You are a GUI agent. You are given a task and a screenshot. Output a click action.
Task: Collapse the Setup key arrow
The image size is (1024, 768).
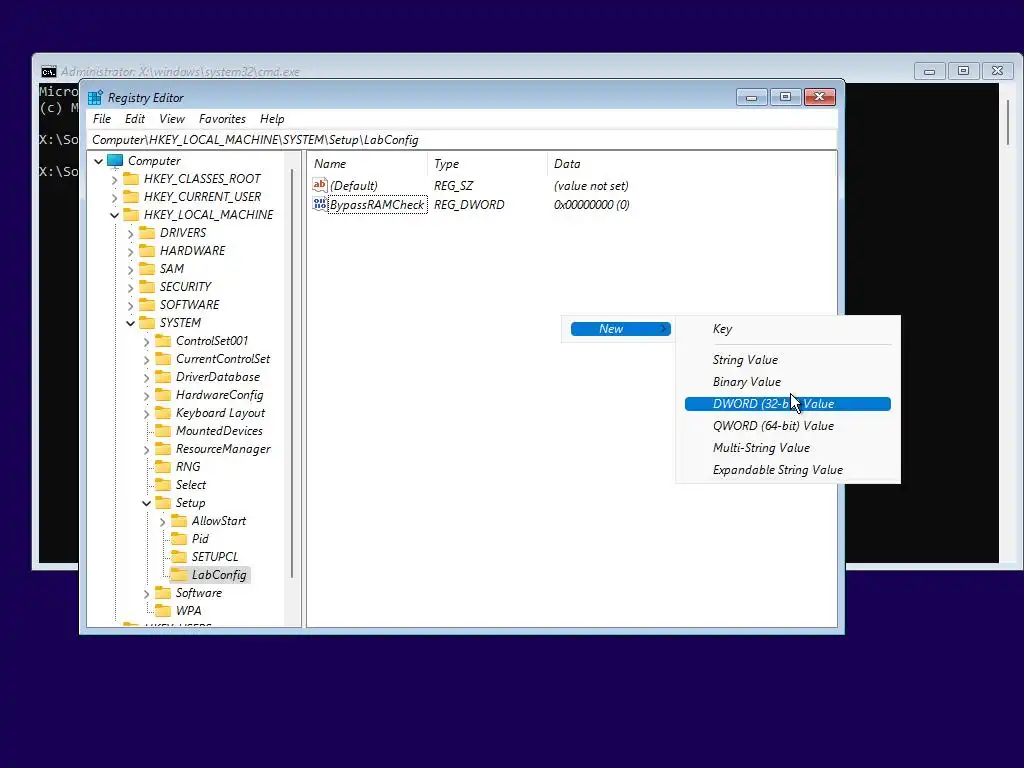(x=146, y=503)
